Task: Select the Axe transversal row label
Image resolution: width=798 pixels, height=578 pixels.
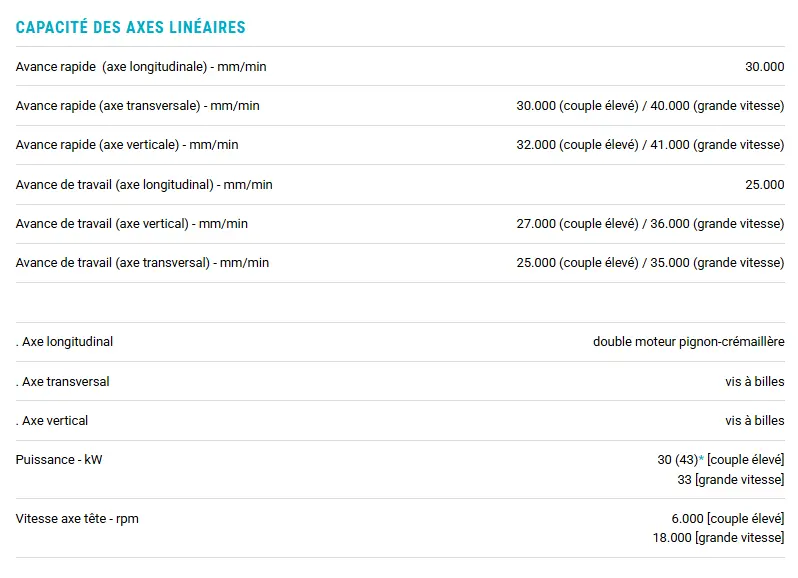Action: pos(63,382)
